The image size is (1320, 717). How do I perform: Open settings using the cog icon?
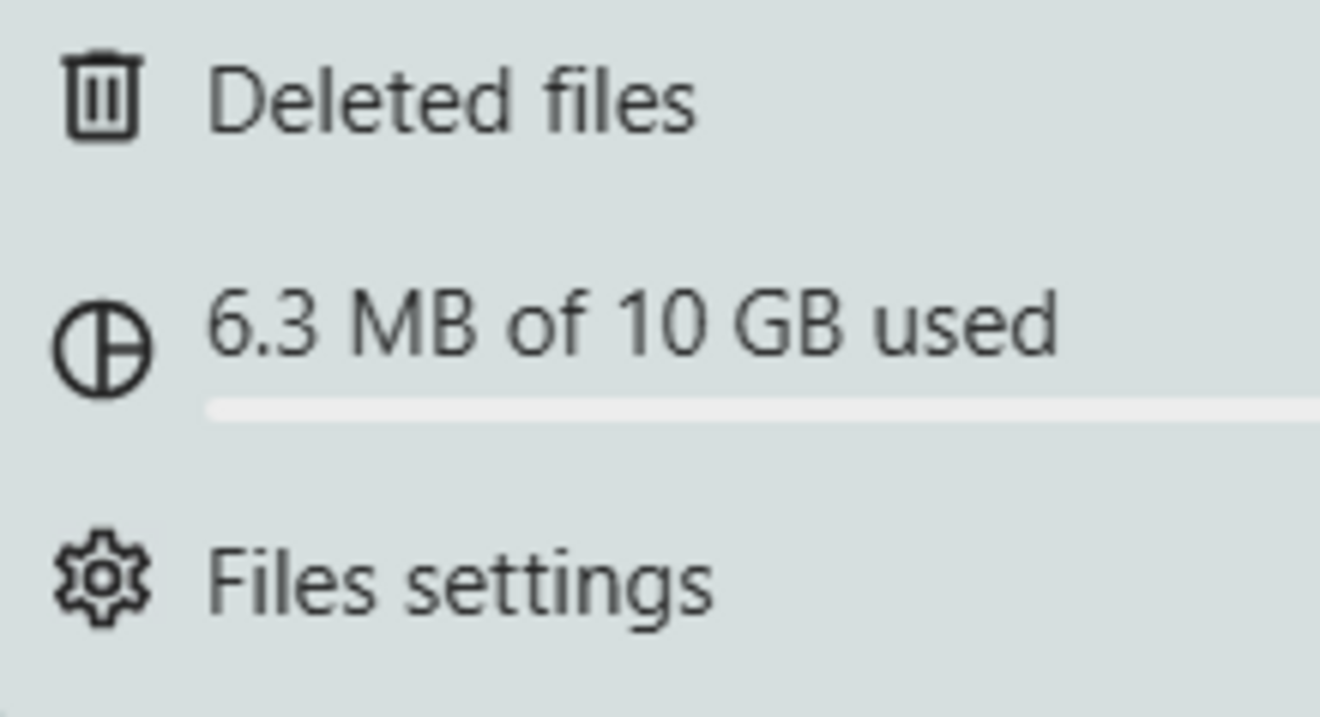click(x=102, y=579)
